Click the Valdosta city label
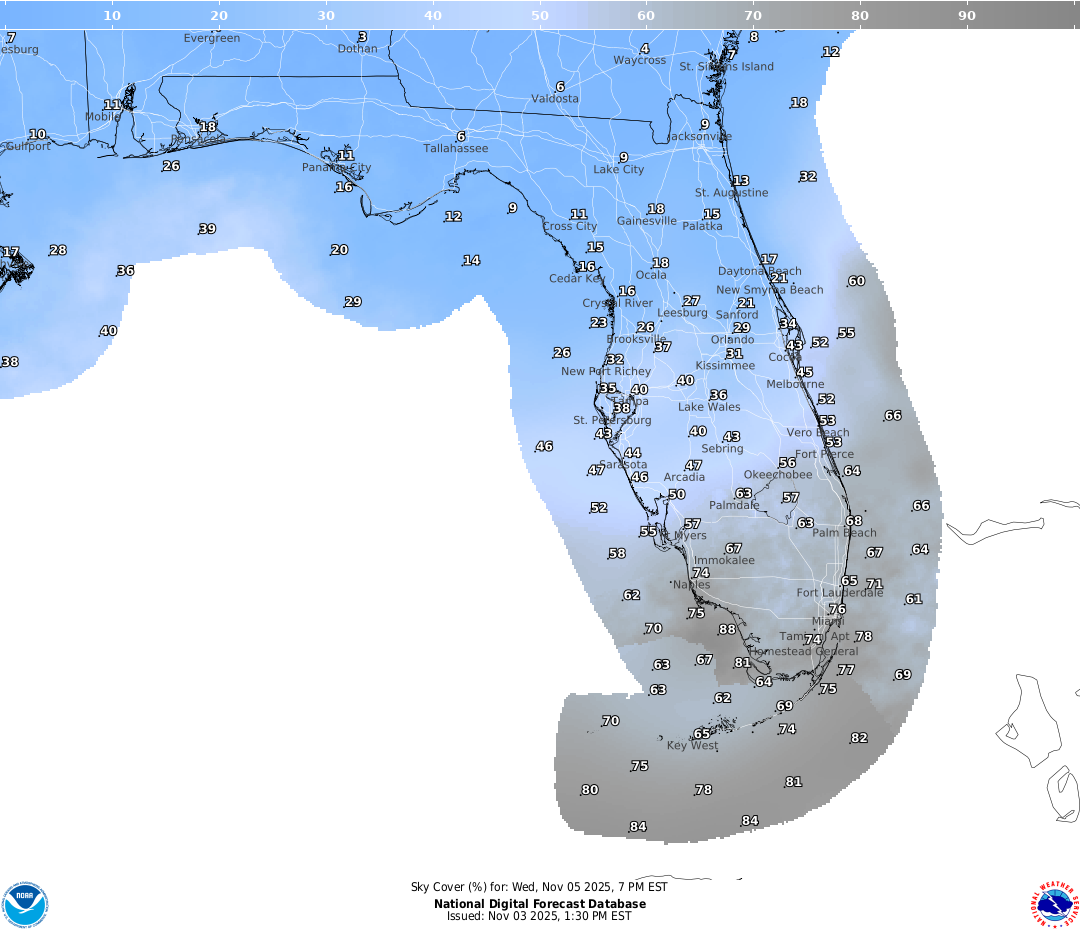 [555, 99]
